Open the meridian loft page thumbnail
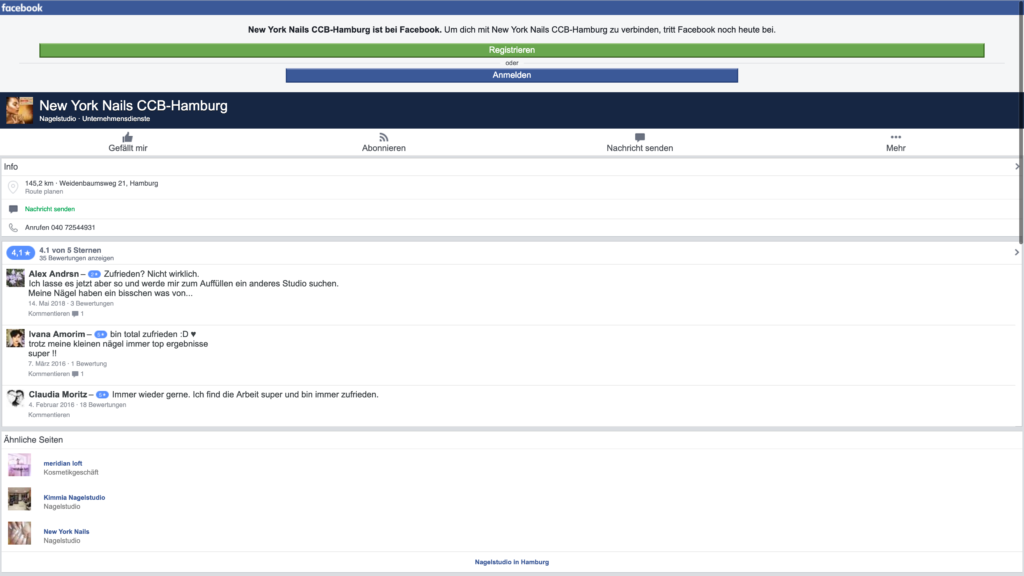The width and height of the screenshot is (1024, 576). pos(19,465)
